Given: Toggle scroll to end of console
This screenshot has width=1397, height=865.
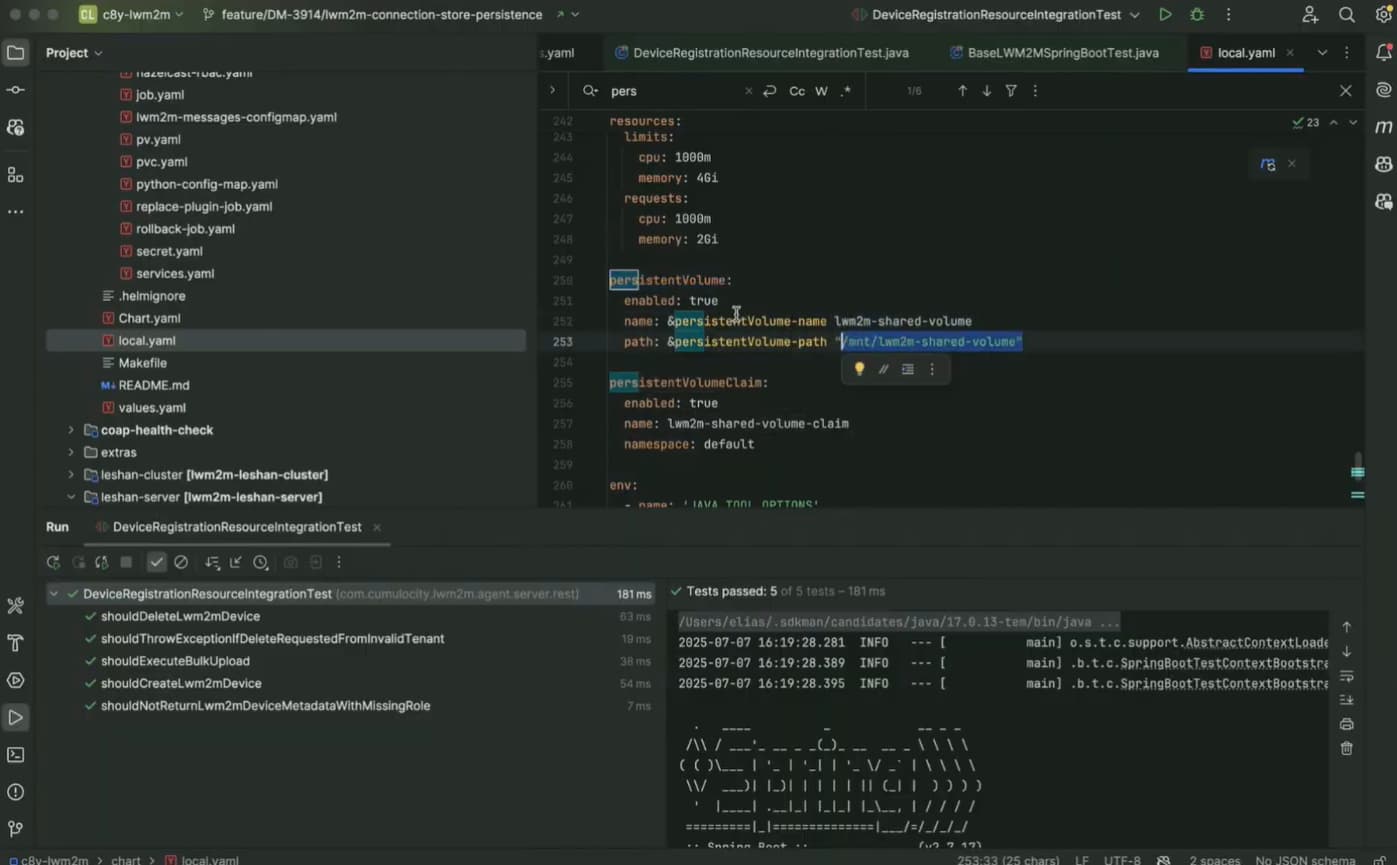Looking at the screenshot, I should [x=1346, y=700].
